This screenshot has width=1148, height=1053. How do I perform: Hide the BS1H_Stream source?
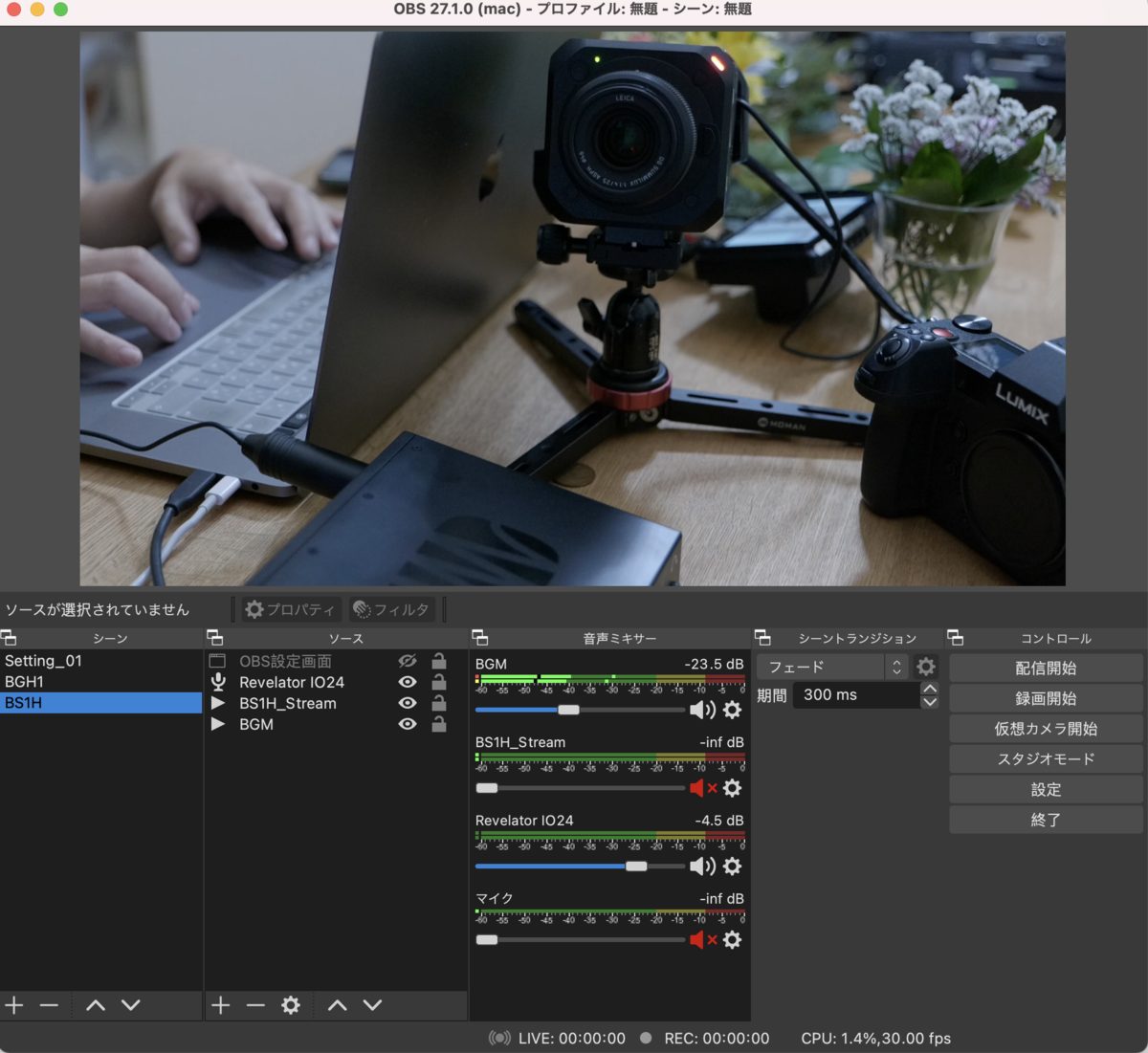[408, 703]
